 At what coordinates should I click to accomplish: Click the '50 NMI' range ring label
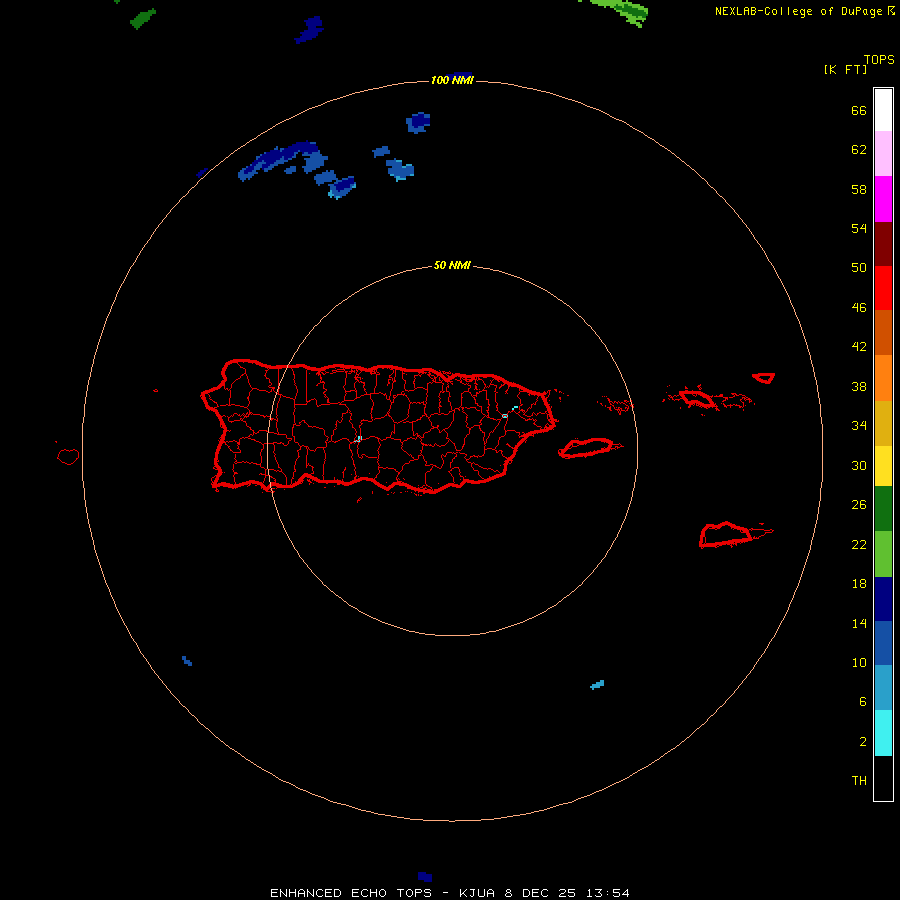click(452, 265)
